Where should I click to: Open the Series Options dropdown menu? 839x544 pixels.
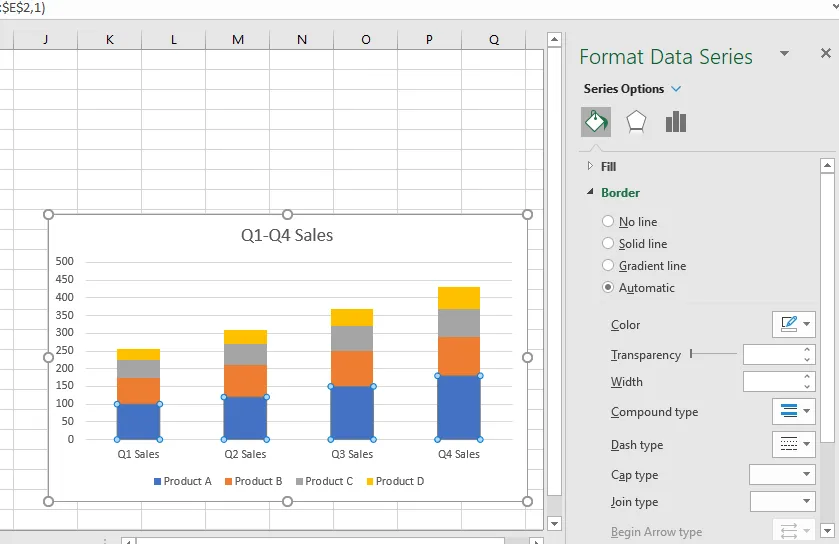pos(677,89)
